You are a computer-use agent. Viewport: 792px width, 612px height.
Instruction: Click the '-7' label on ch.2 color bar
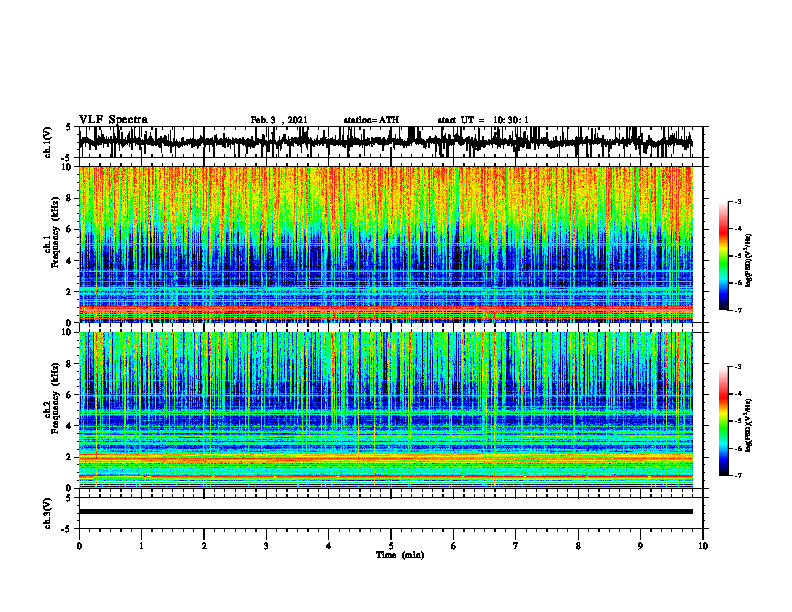pos(738,476)
